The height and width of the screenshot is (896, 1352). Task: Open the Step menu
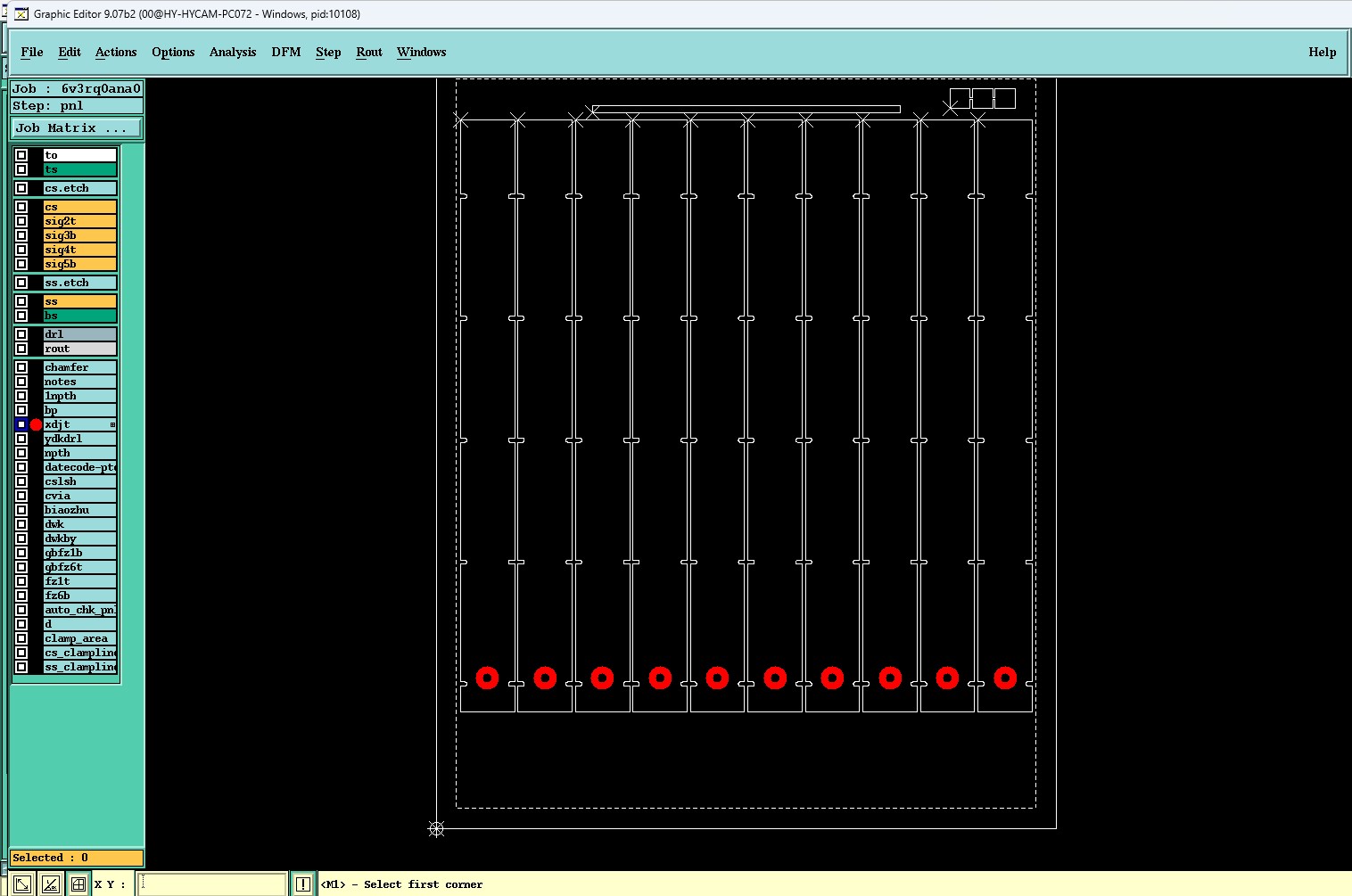coord(328,52)
